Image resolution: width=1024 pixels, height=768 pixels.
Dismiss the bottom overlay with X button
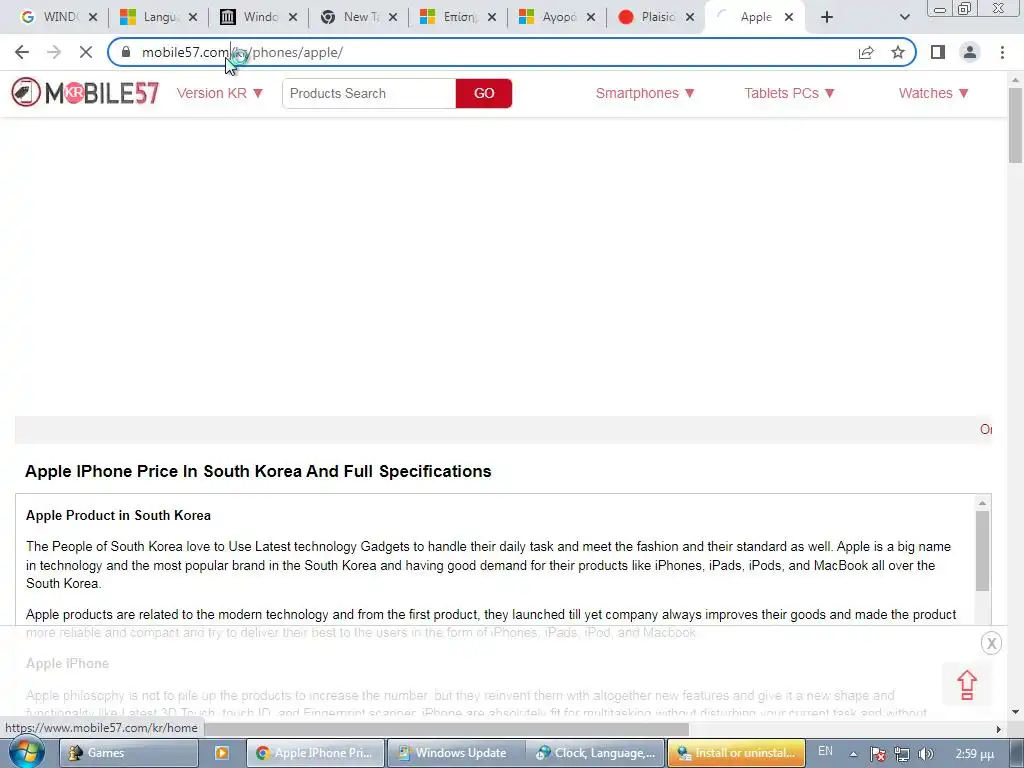(991, 643)
